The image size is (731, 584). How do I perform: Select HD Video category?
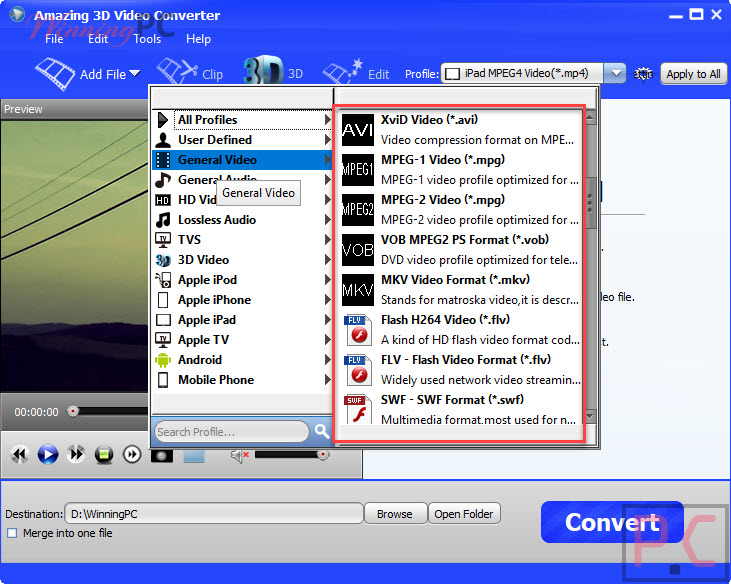point(242,199)
